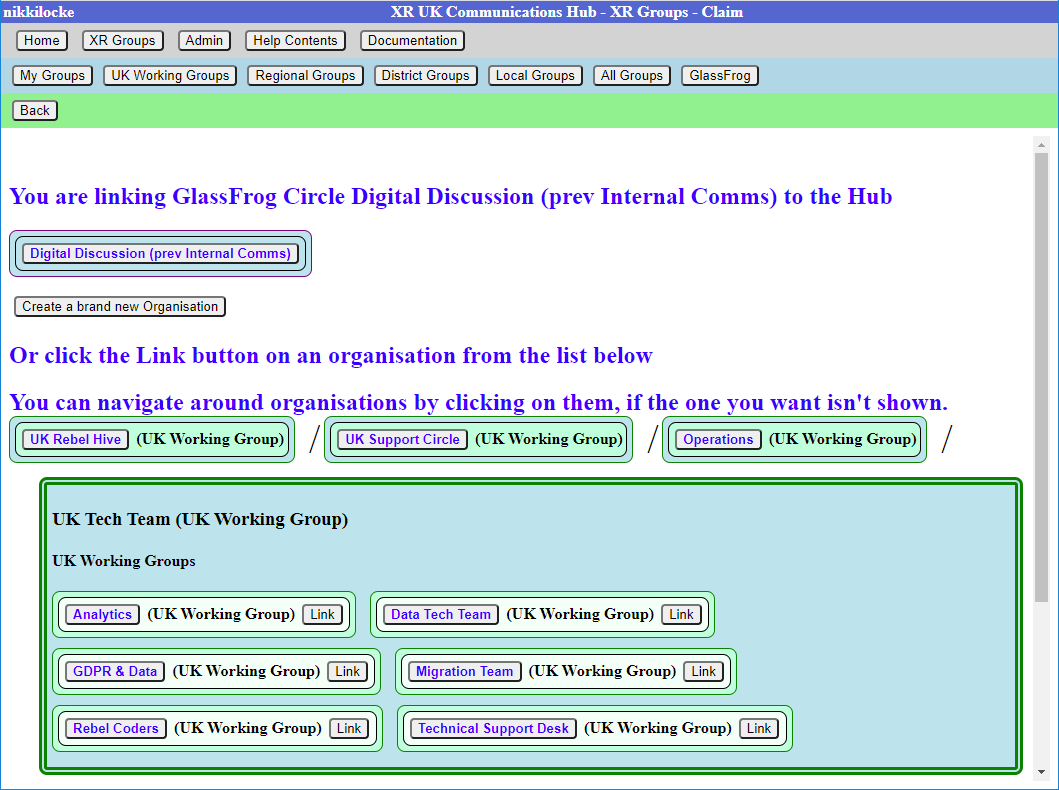Navigate to Operations organisation
1059x790 pixels.
click(x=718, y=440)
